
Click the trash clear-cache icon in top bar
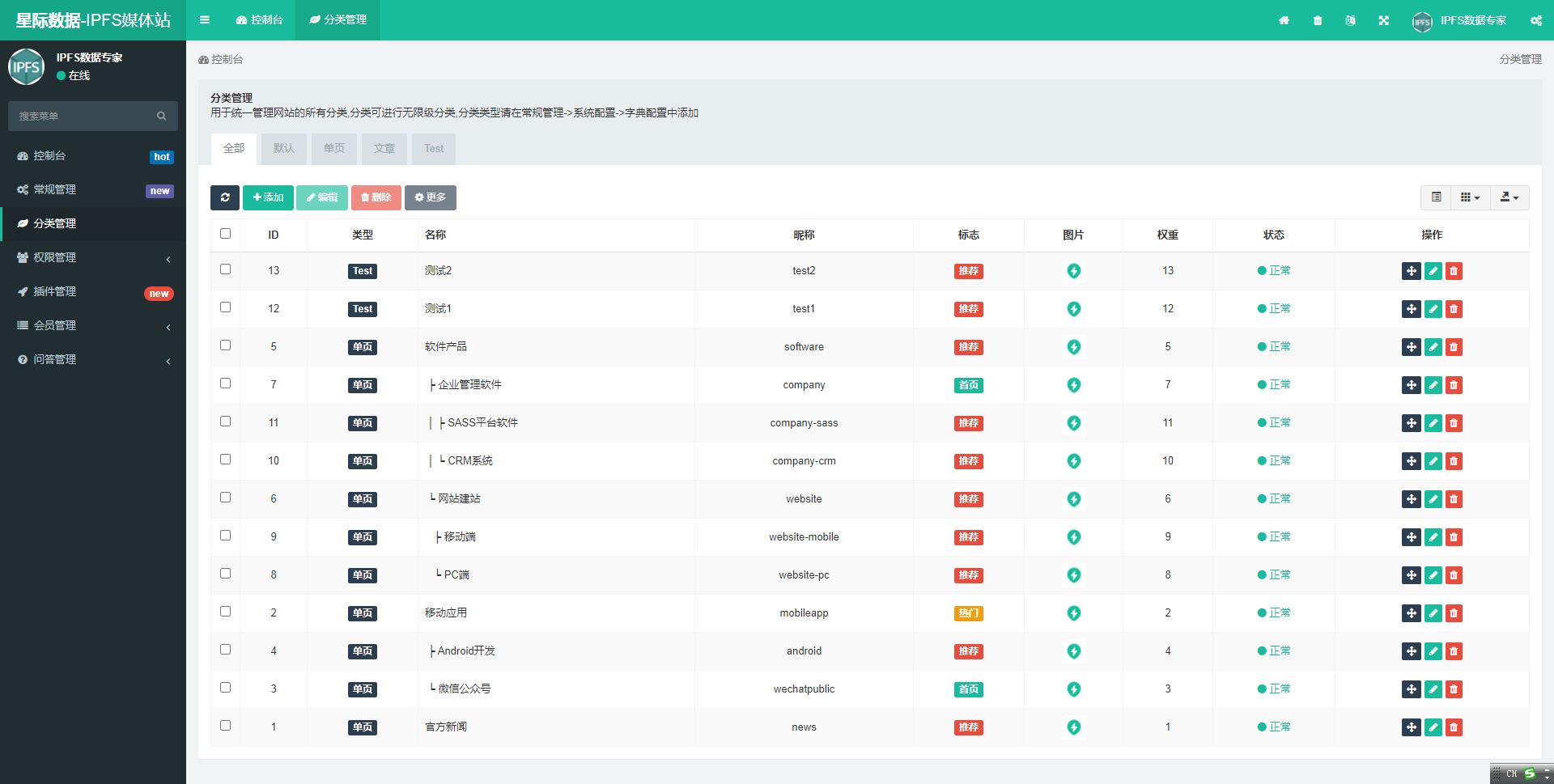[x=1318, y=20]
